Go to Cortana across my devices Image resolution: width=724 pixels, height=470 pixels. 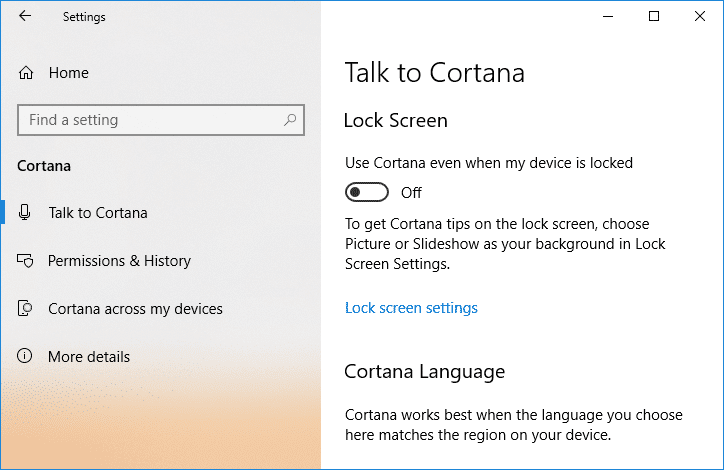(135, 309)
